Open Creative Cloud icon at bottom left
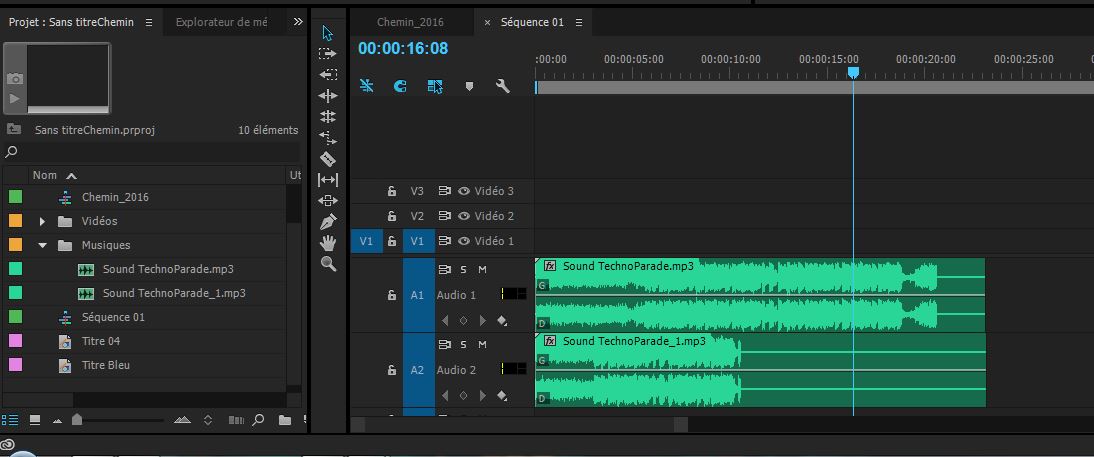This screenshot has height=457, width=1094. [x=8, y=444]
